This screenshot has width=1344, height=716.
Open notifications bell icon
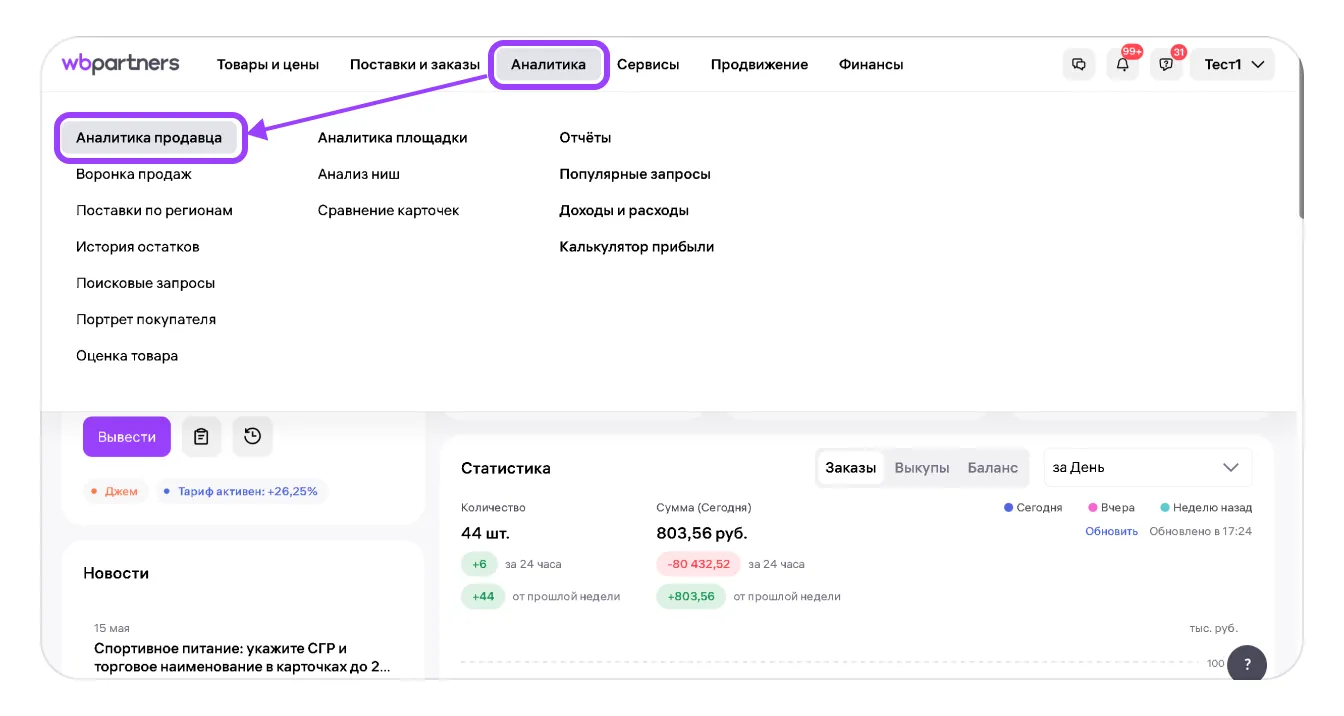[x=1122, y=65]
